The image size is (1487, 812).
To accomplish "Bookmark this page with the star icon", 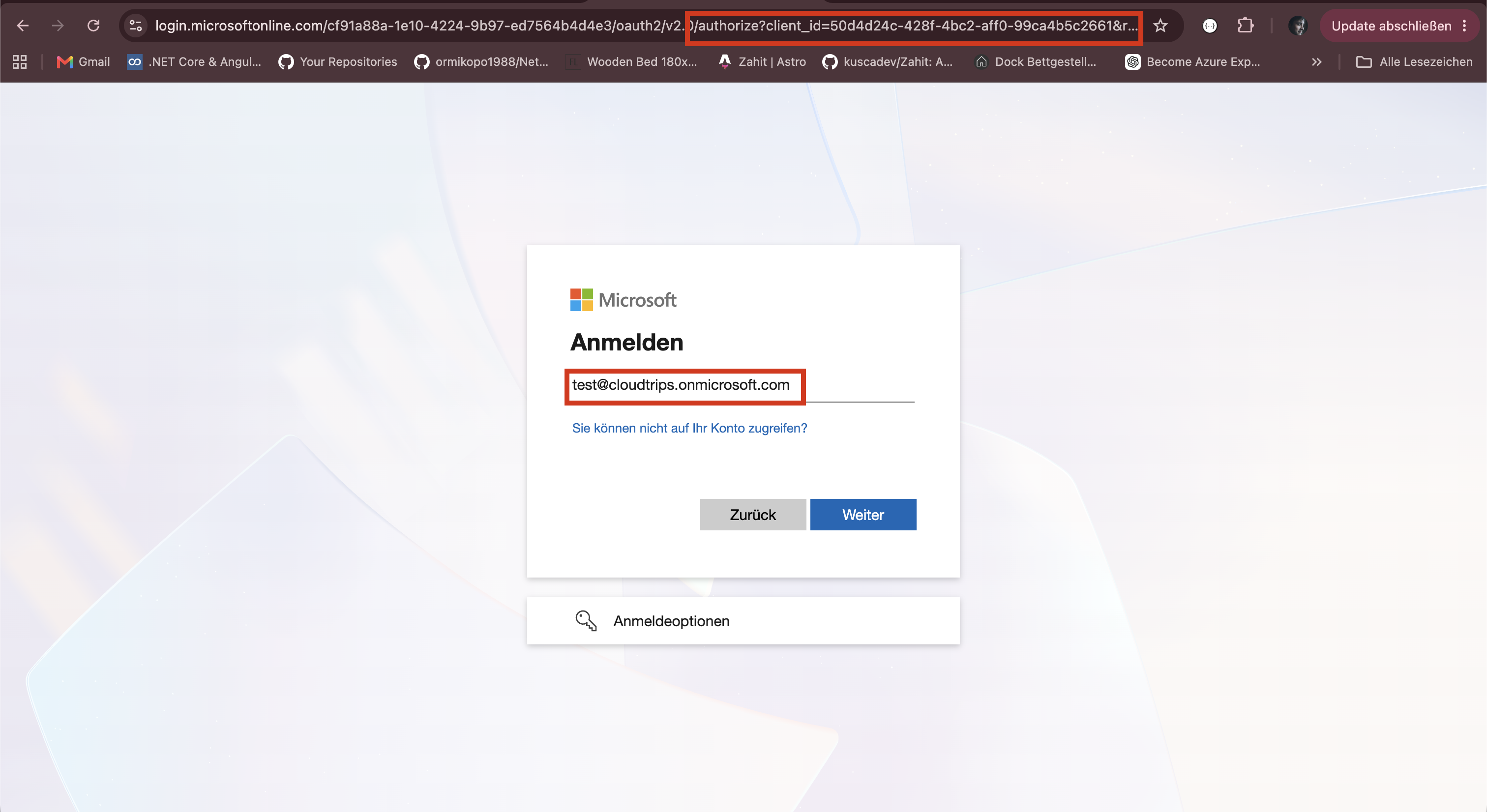I will pos(1160,26).
